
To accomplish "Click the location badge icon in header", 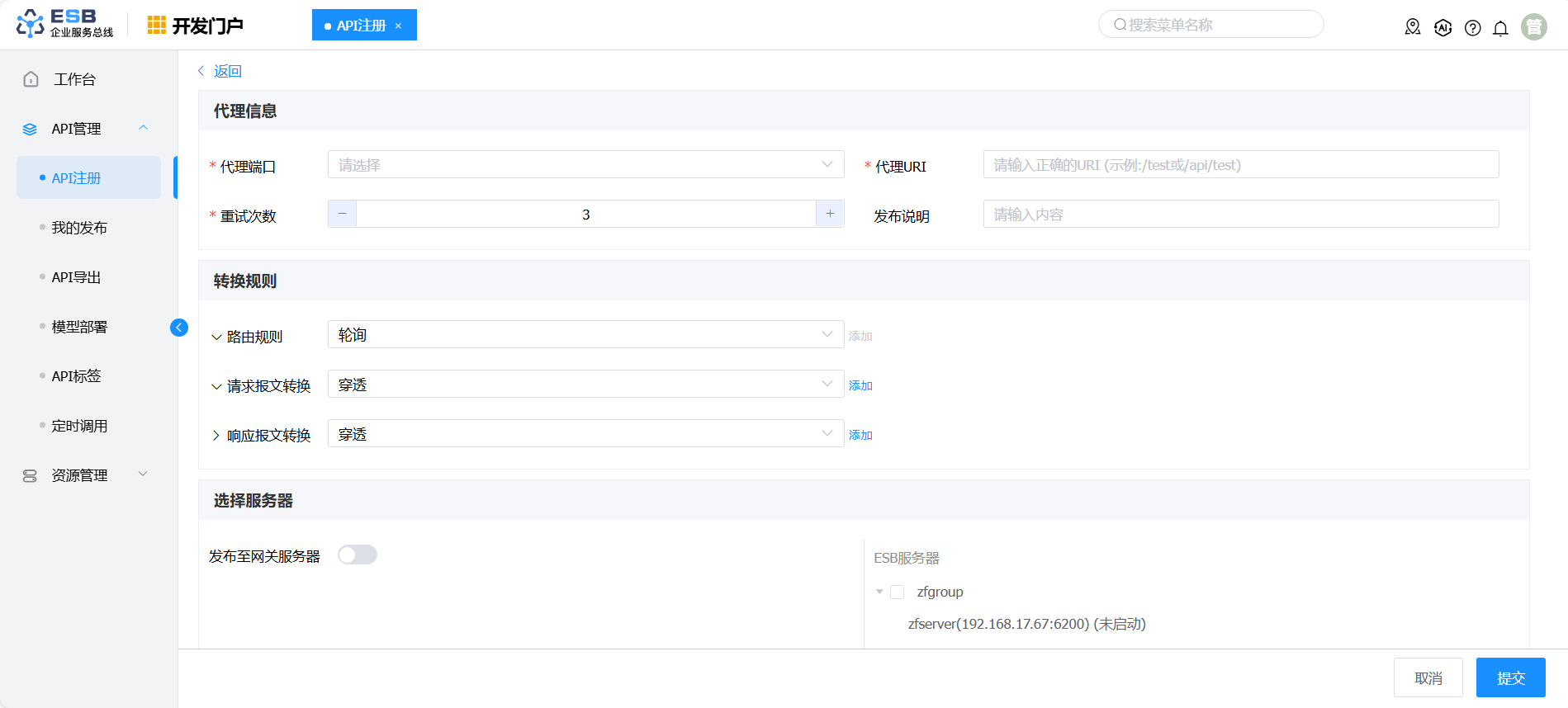I will [x=1413, y=28].
